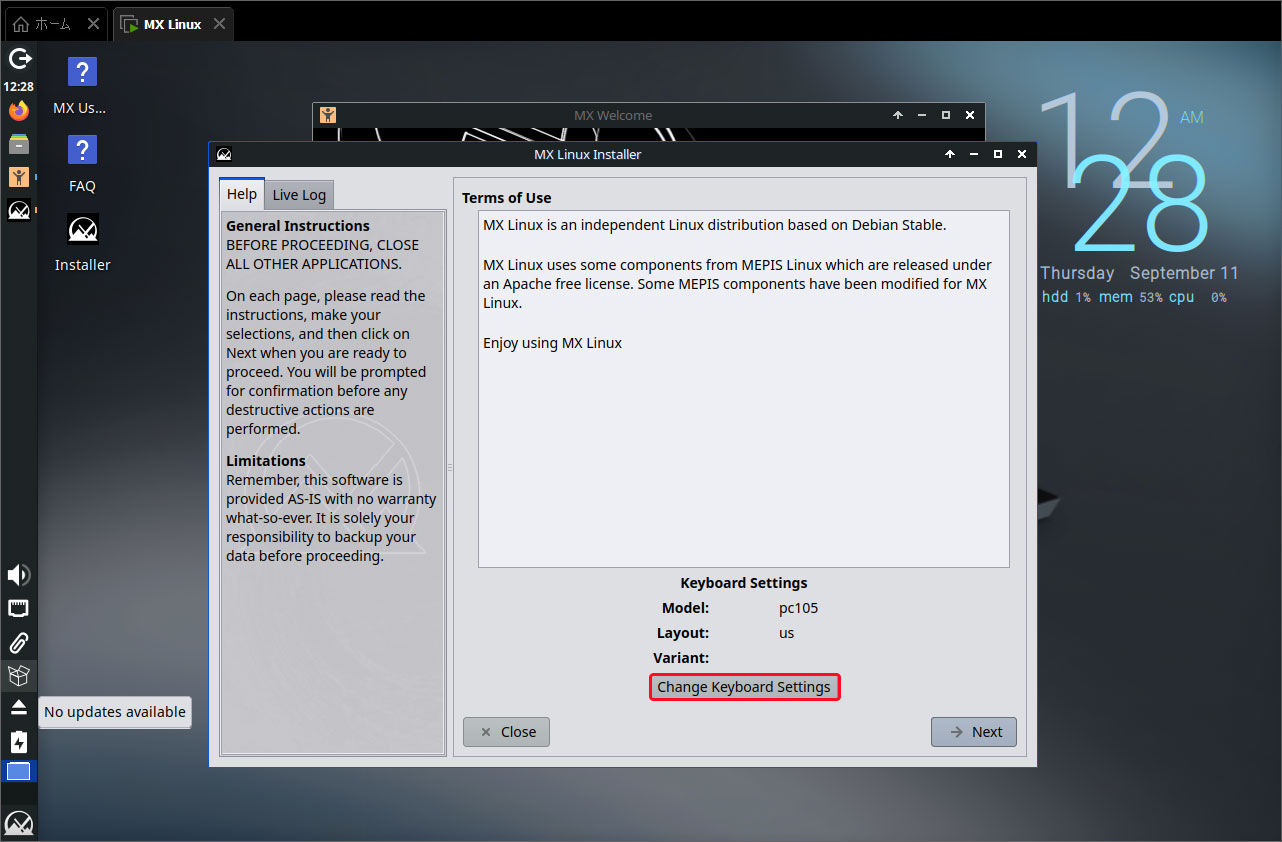Select the MX Linux VM tab
Viewport: 1282px width, 842px height.
pos(173,24)
